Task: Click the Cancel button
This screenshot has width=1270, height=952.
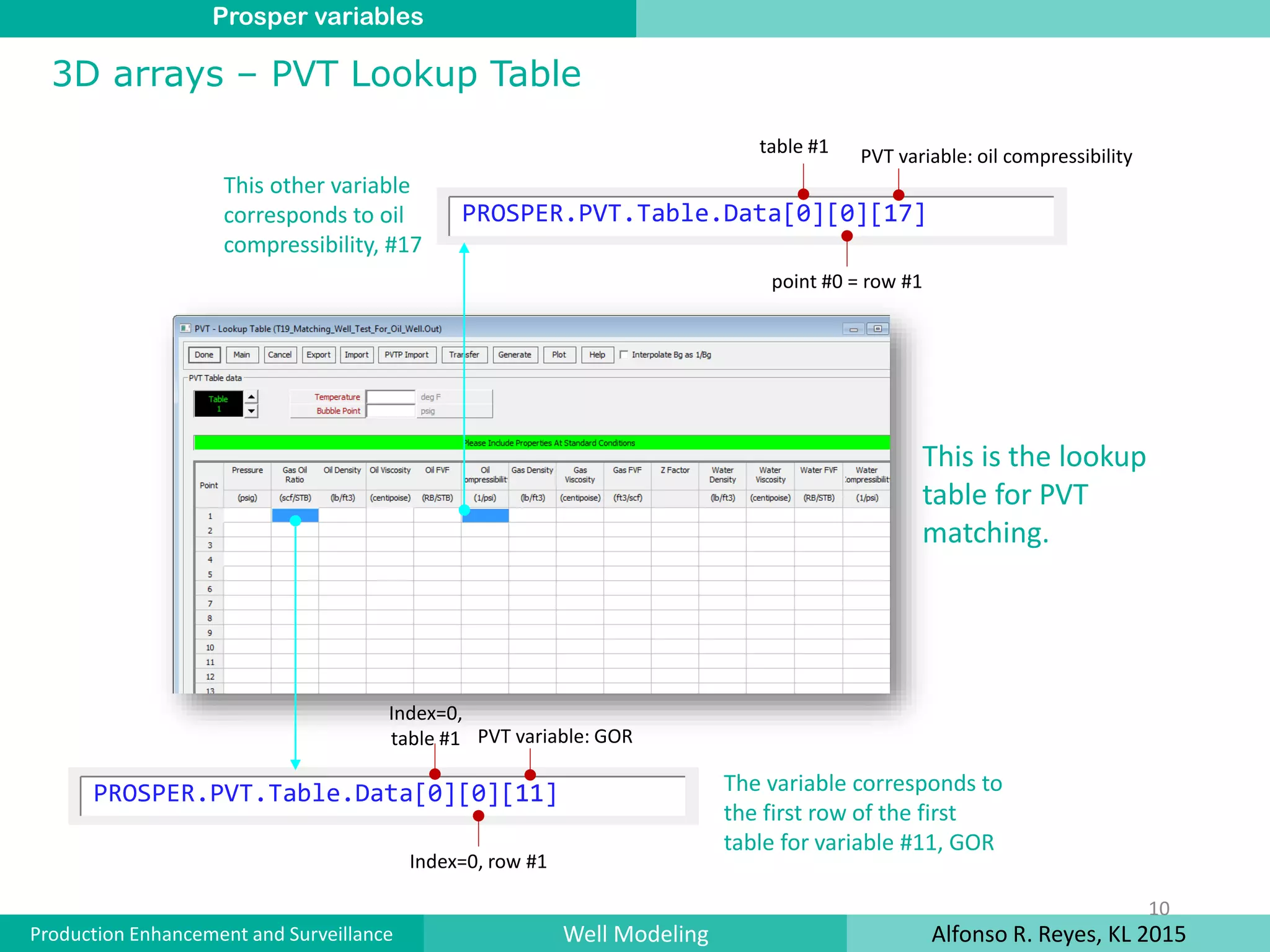Action: pyautogui.click(x=280, y=355)
